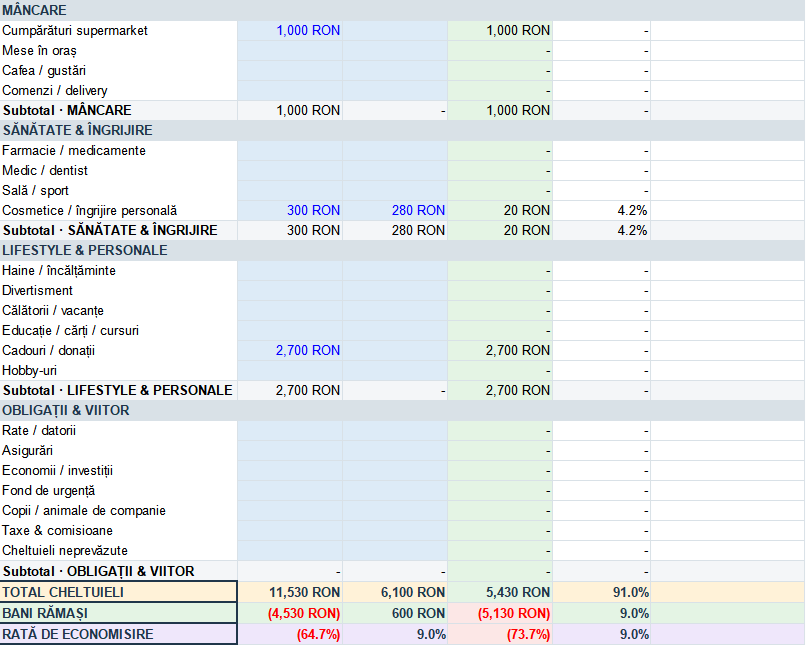The image size is (810, 651).
Task: Click the 91.0% total percentage
Action: 630,593
